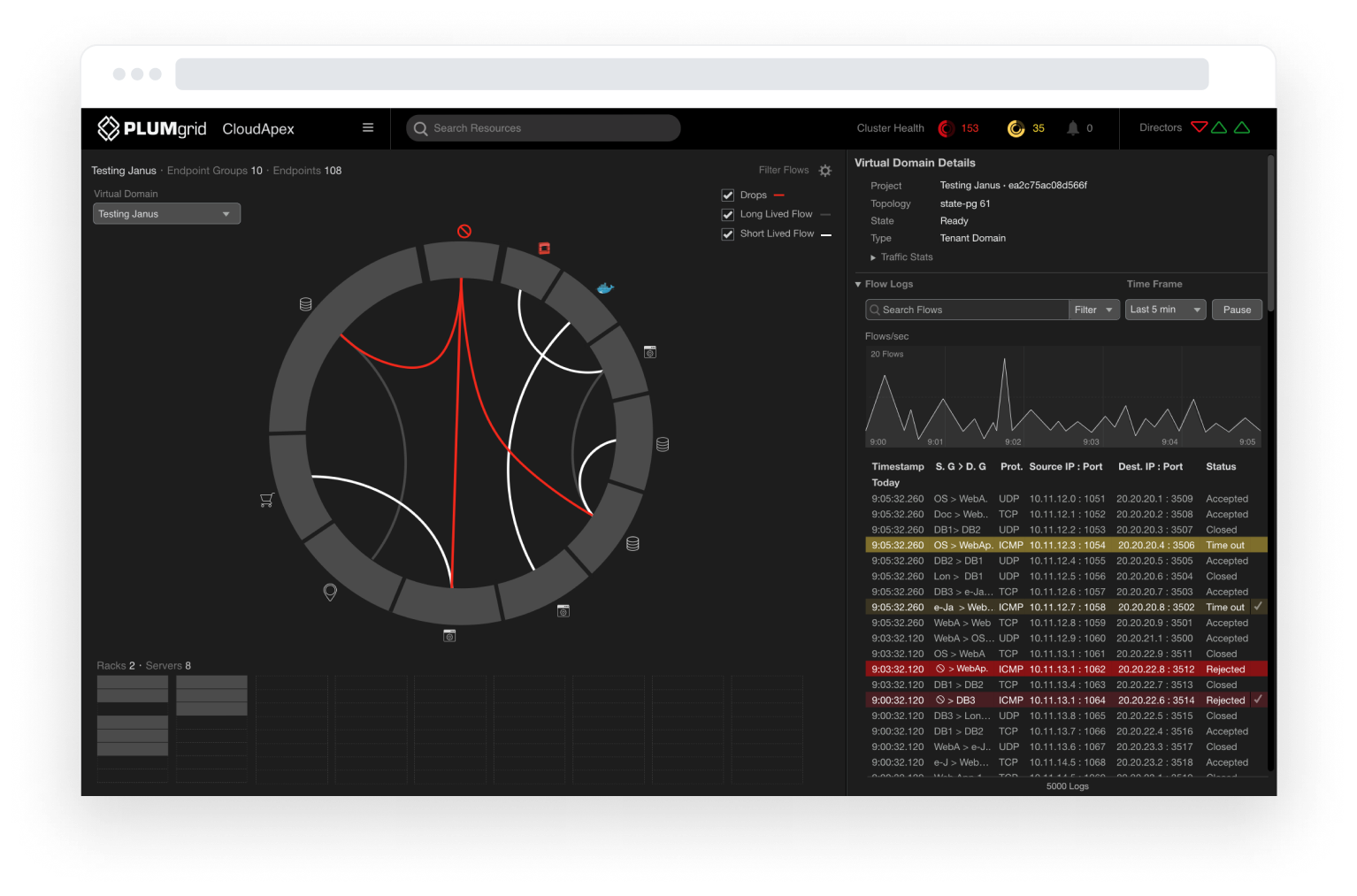Screen dimensions: 1357x896
Task: Select the Docker whale endpoint icon
Action: point(605,288)
